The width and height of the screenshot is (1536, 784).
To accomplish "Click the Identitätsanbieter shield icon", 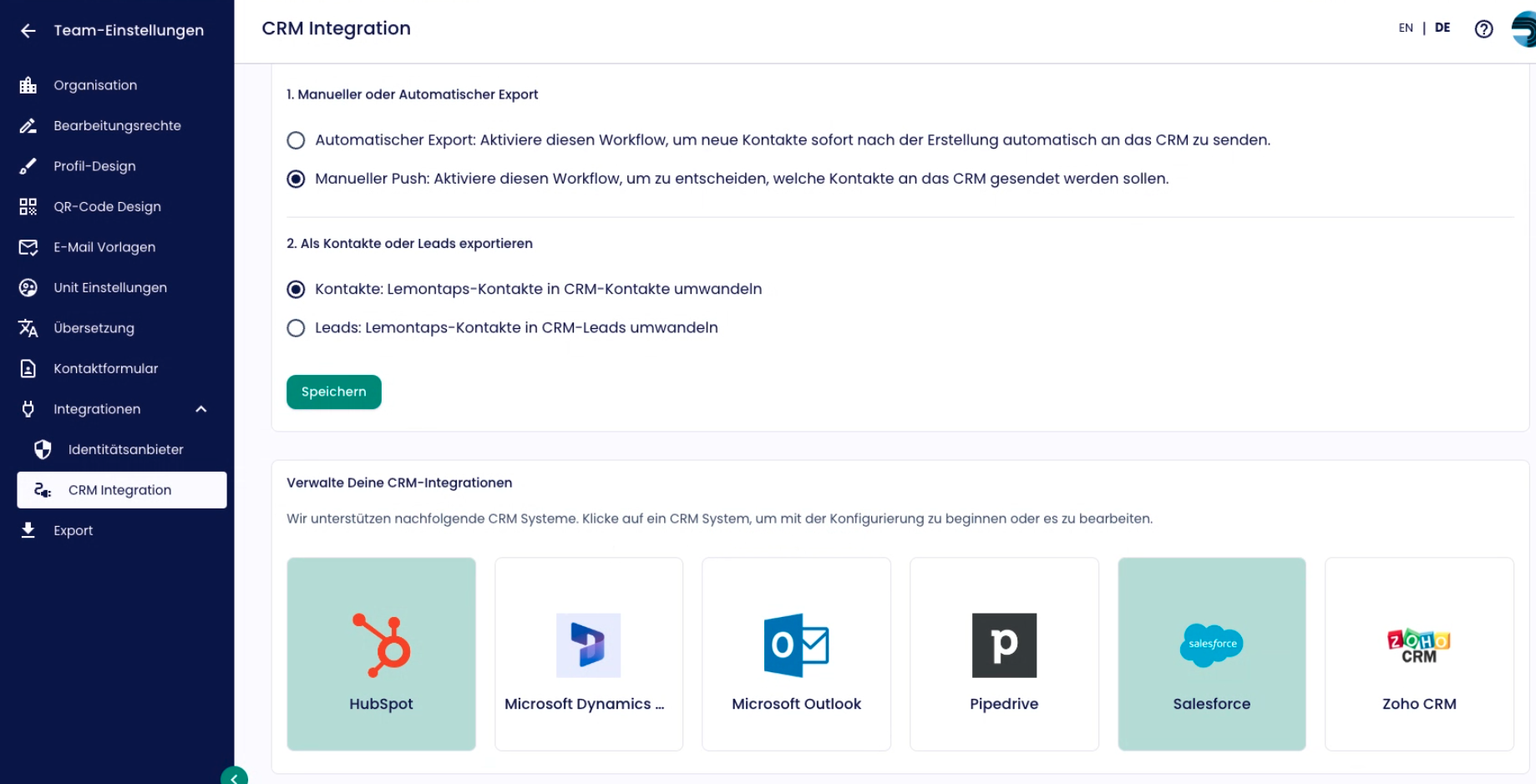I will [43, 450].
